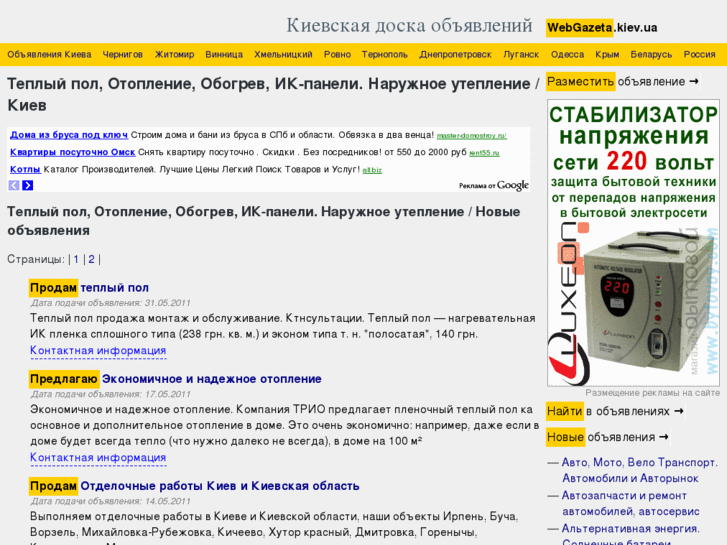
Task: Select Беларусь in the yellow menu
Action: coord(651,54)
